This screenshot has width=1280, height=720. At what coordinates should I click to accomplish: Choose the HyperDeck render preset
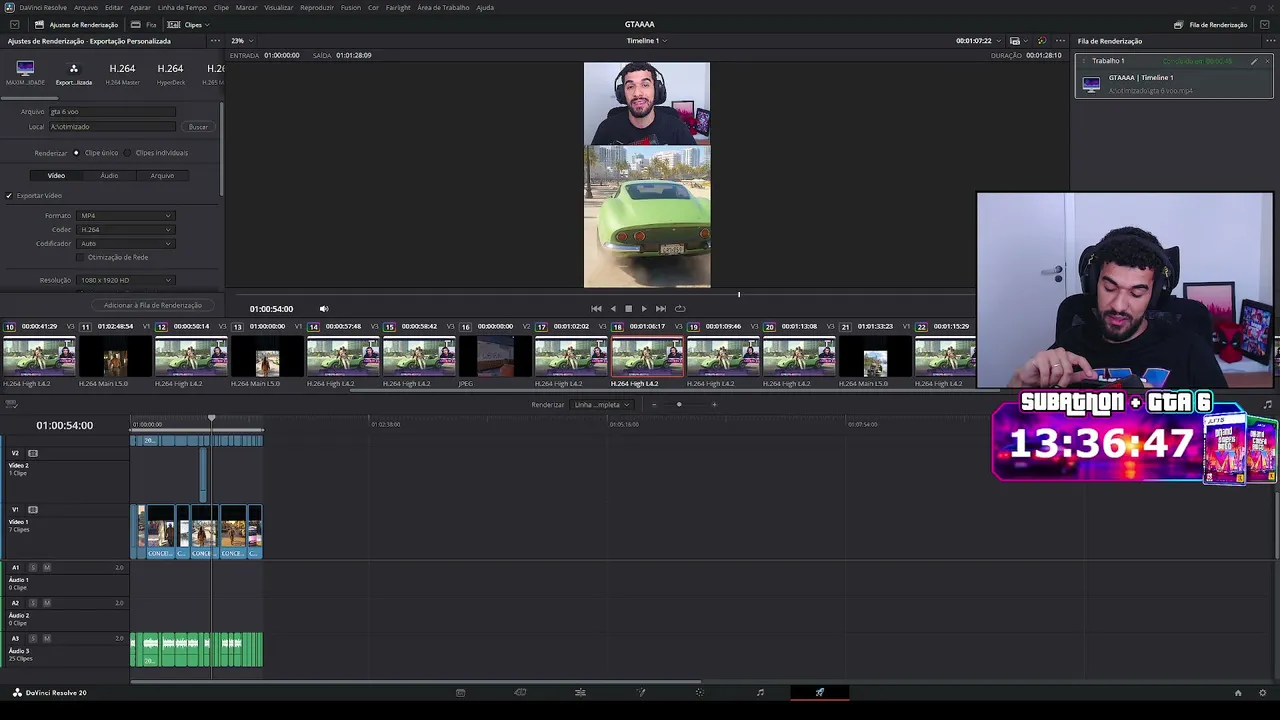(170, 73)
